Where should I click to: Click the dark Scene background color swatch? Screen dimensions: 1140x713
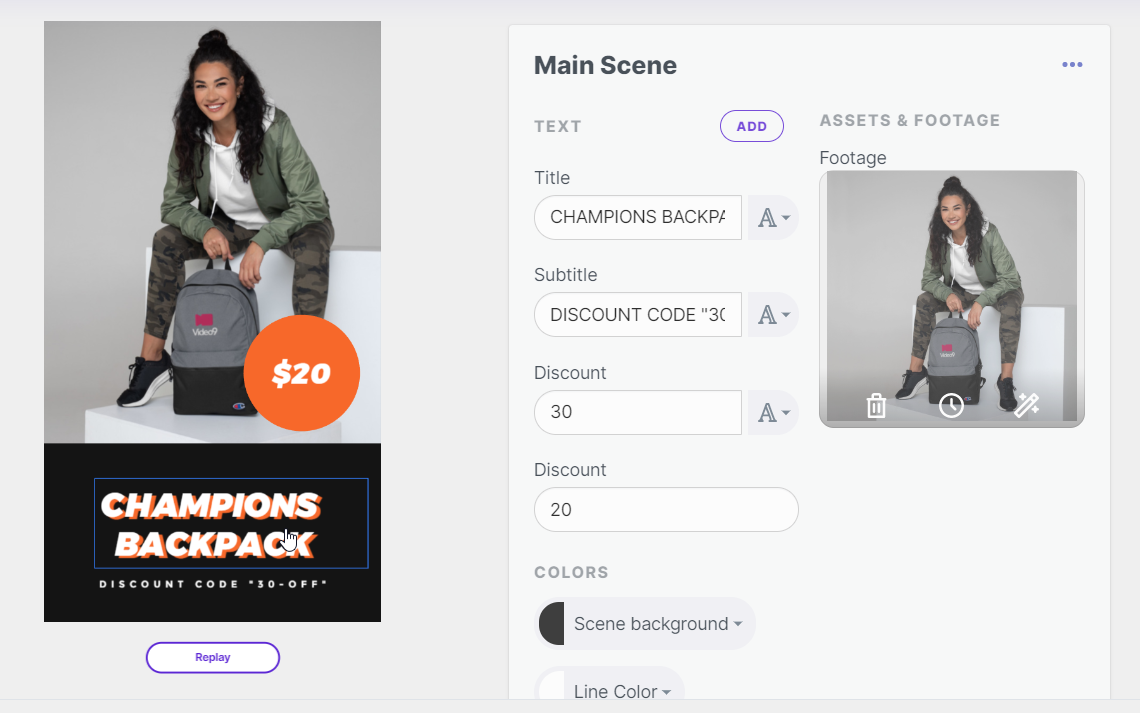[x=552, y=624]
